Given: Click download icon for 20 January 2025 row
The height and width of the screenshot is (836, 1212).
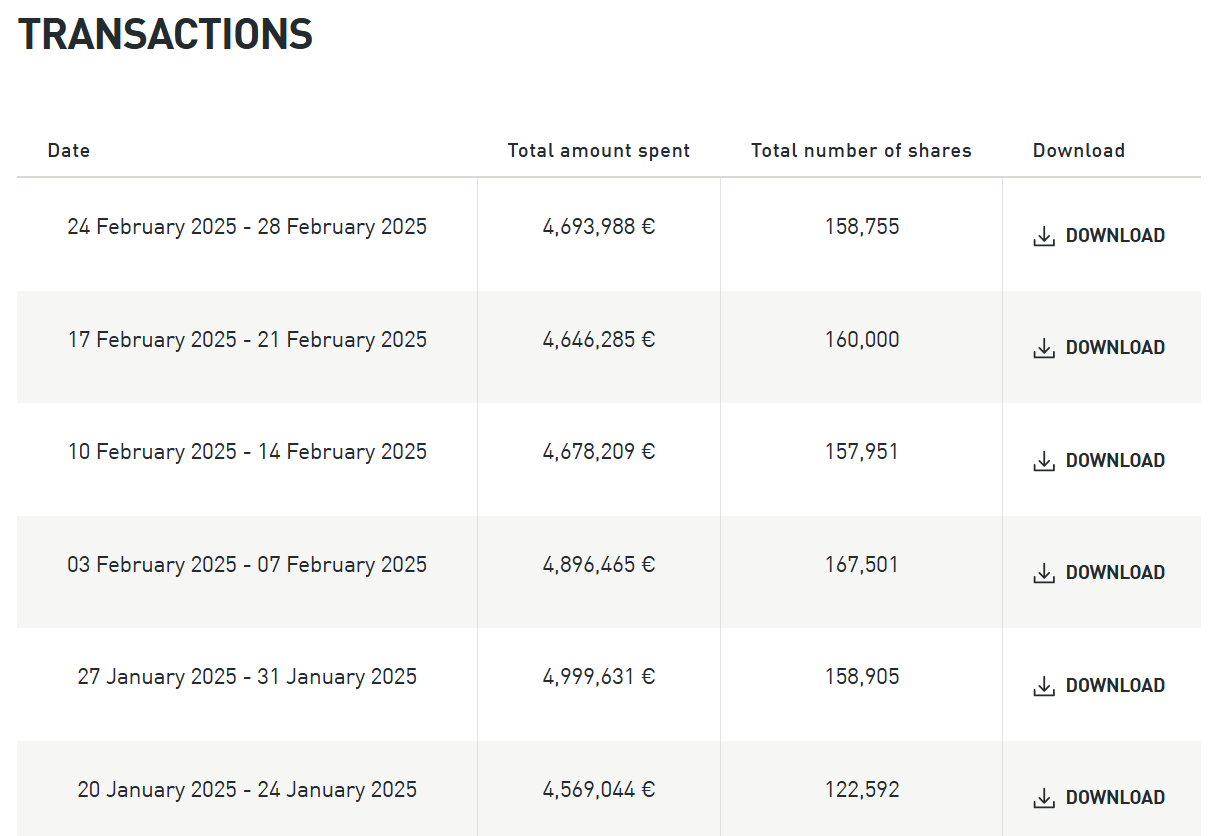Looking at the screenshot, I should tap(1044, 798).
